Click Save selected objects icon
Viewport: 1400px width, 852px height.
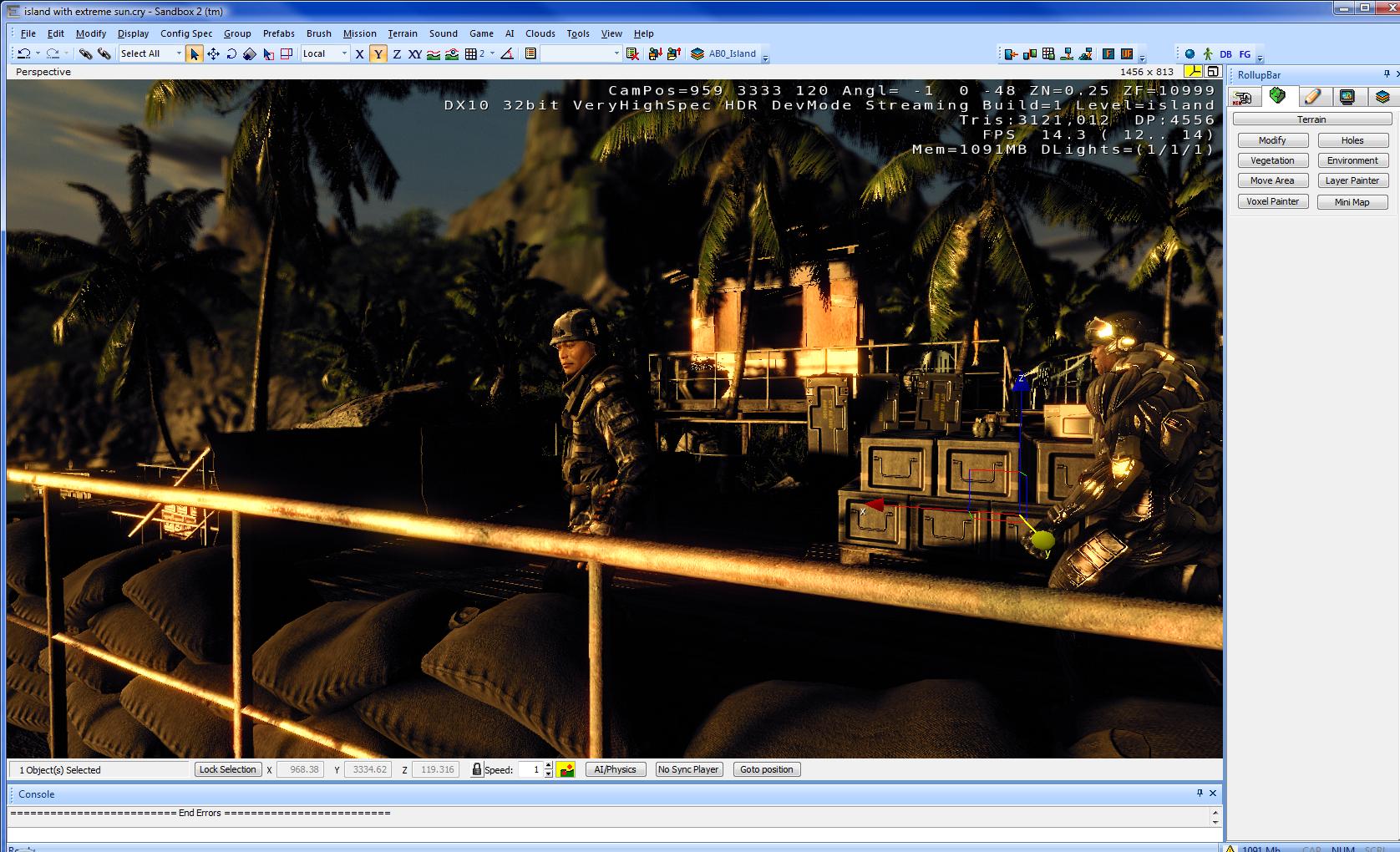point(655,53)
